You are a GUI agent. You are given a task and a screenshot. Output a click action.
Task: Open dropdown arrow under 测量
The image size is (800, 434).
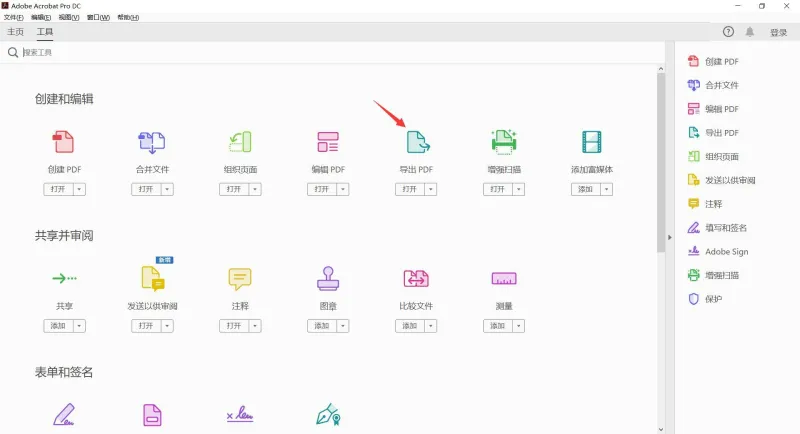[x=519, y=326]
